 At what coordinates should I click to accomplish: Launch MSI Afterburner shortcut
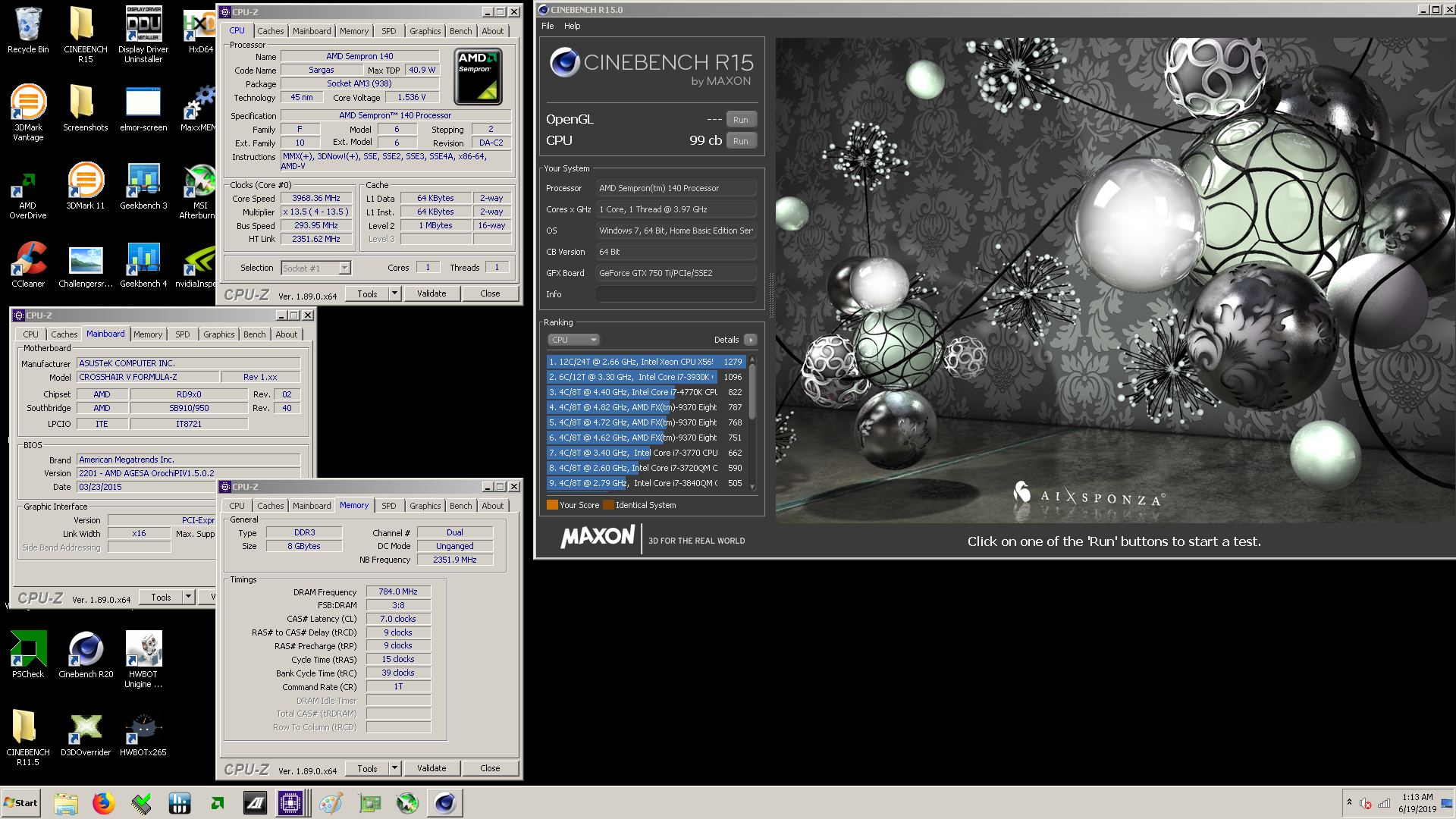click(x=199, y=190)
